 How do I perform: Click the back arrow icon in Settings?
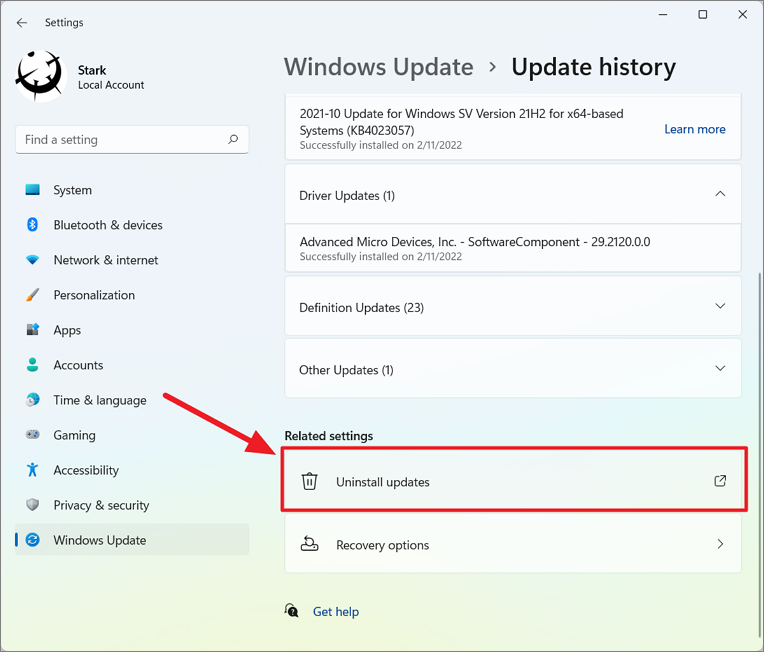coord(22,22)
